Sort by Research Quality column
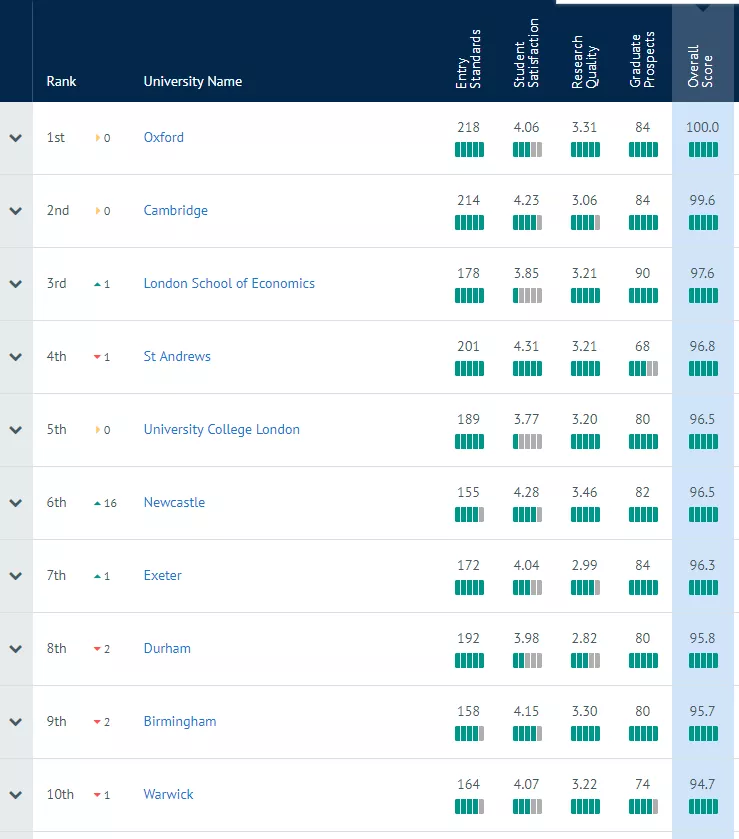The height and width of the screenshot is (839, 739). tap(584, 62)
